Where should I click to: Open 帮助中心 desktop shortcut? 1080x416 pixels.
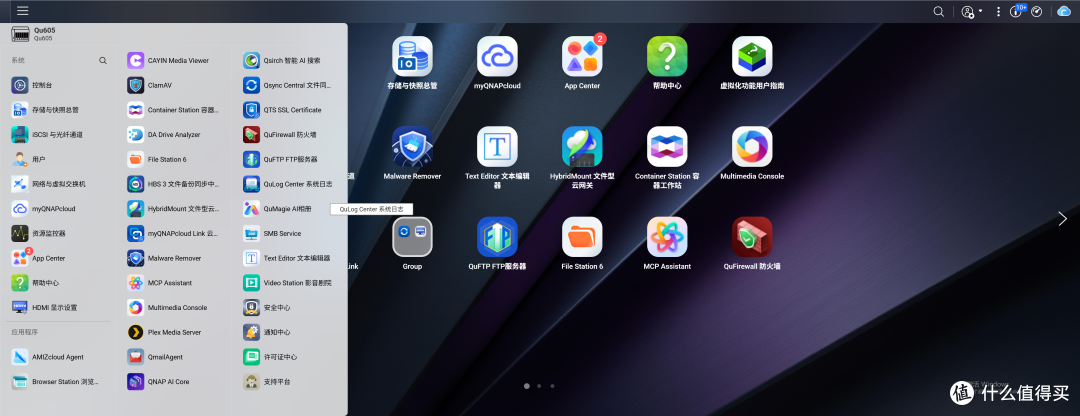pos(667,57)
